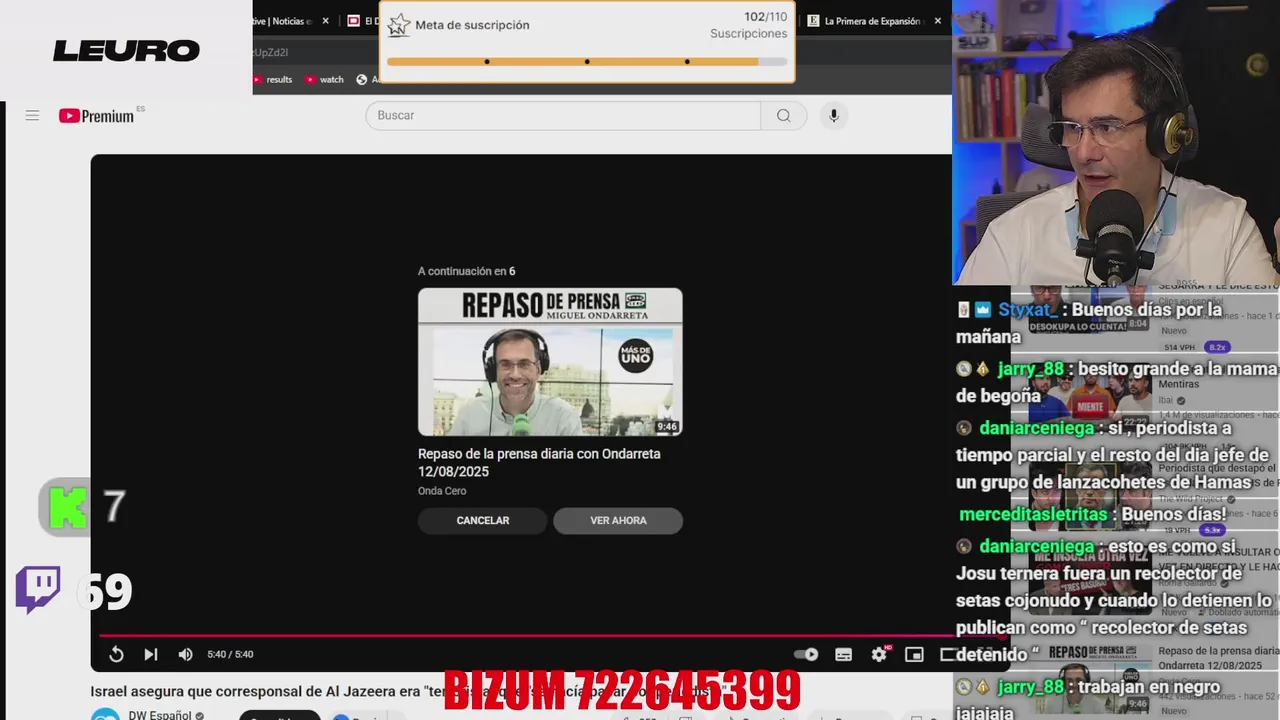Image resolution: width=1280 pixels, height=720 pixels.
Task: Switch to miniplayer mode
Action: click(x=914, y=654)
